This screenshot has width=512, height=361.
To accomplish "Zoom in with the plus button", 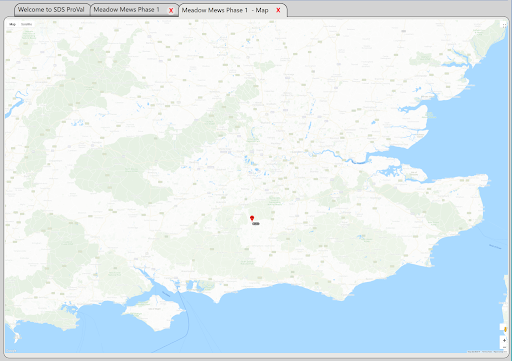I will click(504, 340).
